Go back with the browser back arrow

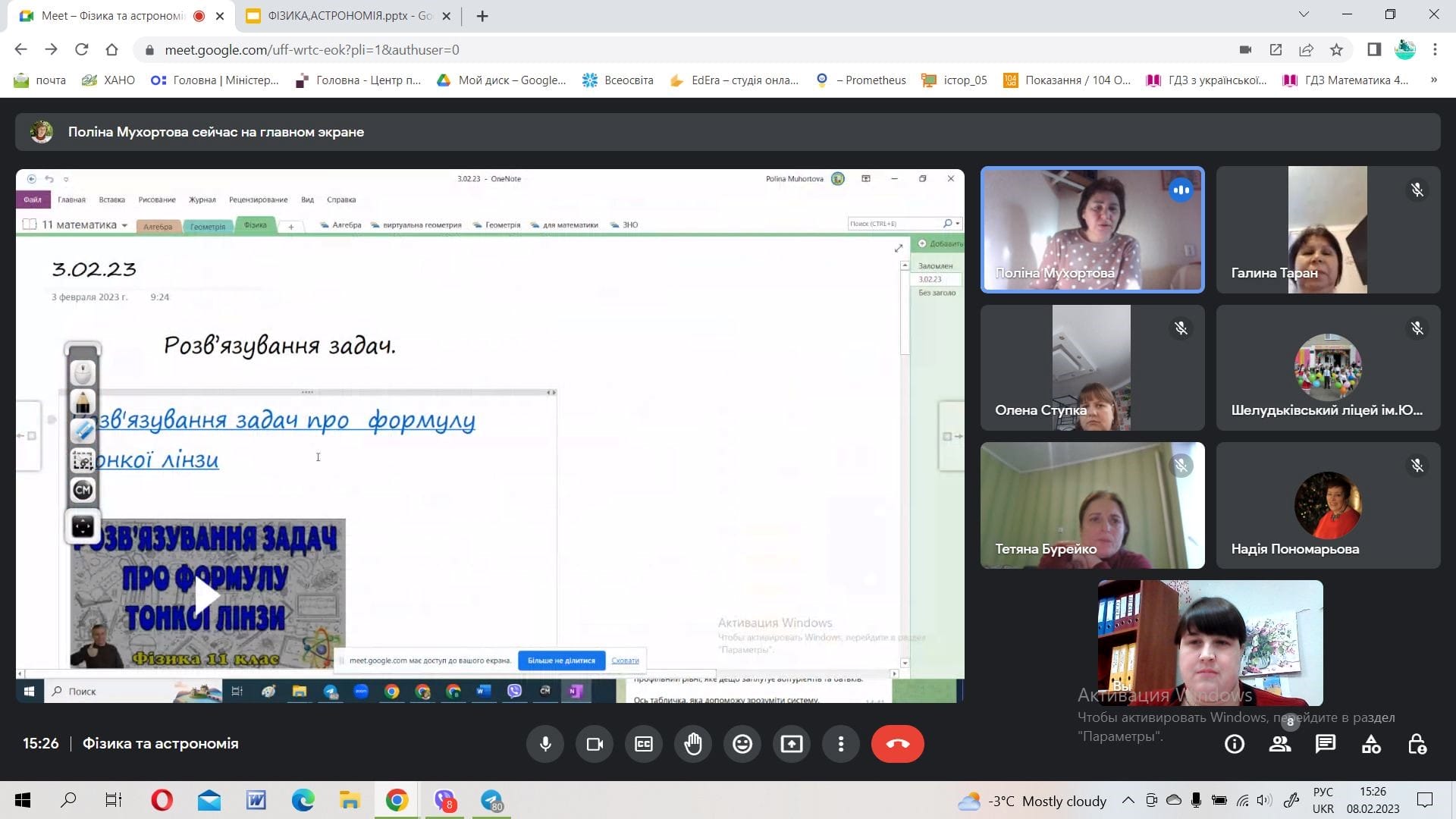pyautogui.click(x=20, y=50)
